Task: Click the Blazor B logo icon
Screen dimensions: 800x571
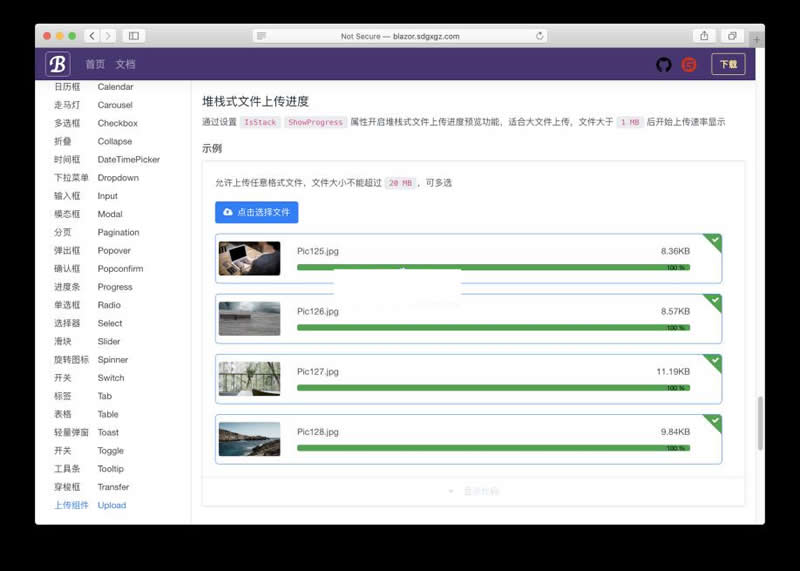Action: click(x=57, y=64)
